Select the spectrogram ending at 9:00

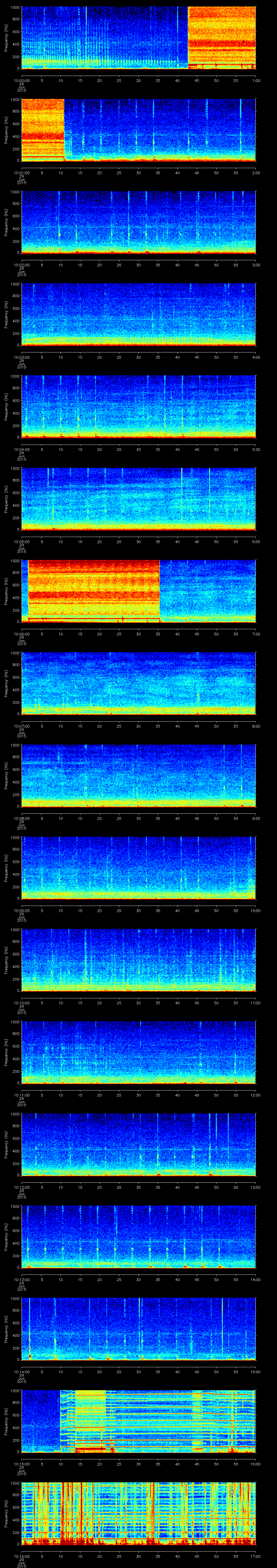(x=138, y=775)
